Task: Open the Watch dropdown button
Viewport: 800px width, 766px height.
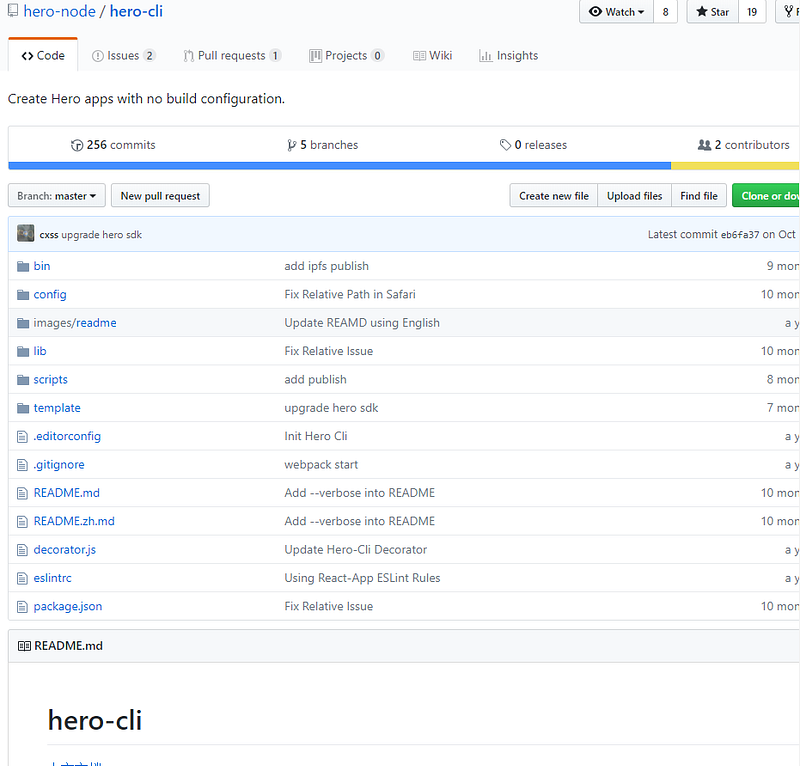Action: pyautogui.click(x=616, y=12)
